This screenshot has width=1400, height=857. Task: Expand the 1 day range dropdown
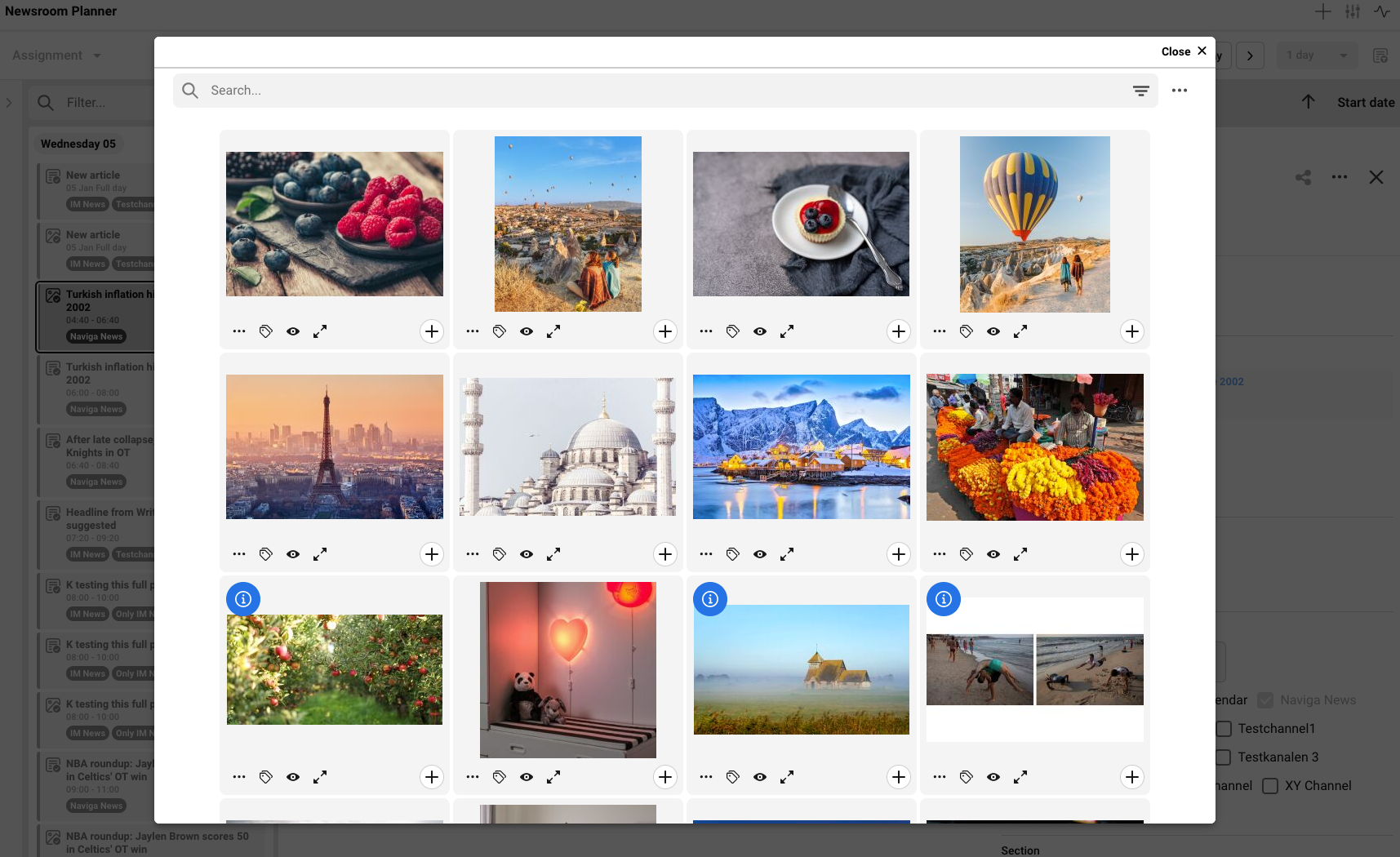point(1316,56)
